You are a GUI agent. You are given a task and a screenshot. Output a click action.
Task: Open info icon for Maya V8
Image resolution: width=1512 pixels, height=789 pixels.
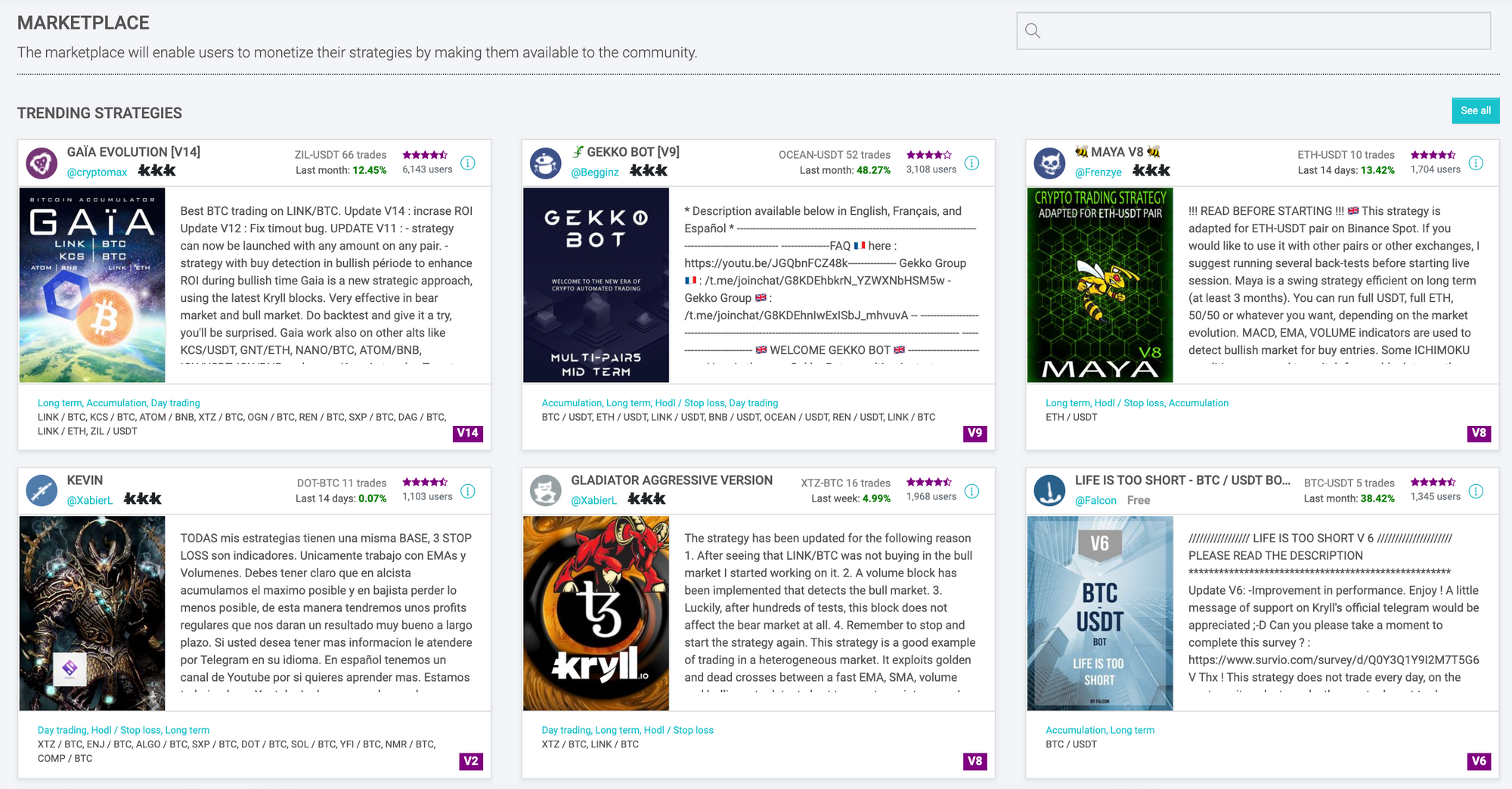[1476, 163]
